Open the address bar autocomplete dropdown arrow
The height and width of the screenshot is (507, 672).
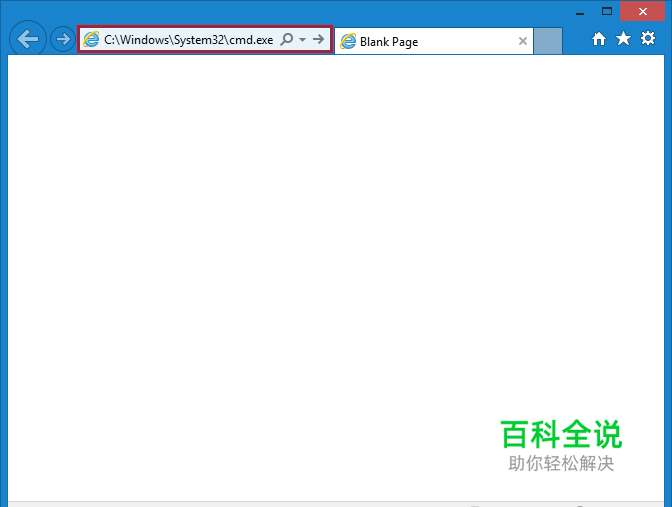tap(303, 39)
